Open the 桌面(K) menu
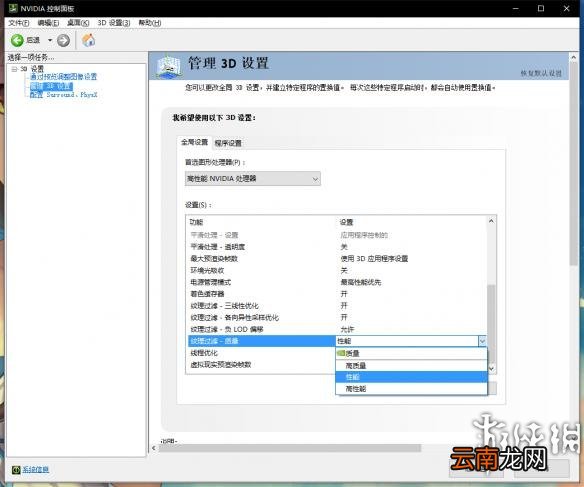 pos(78,23)
